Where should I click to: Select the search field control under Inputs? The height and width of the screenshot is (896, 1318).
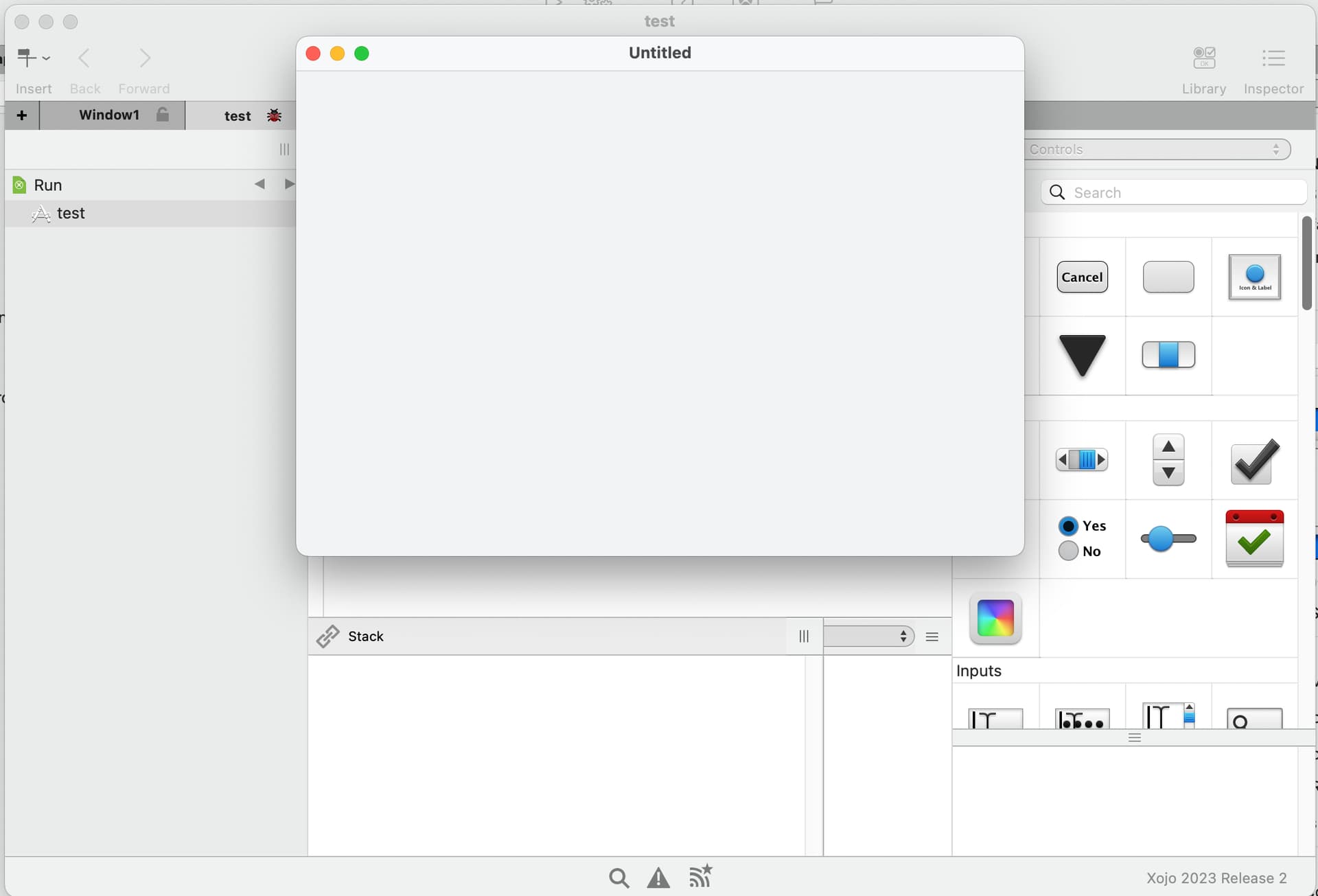click(1254, 718)
